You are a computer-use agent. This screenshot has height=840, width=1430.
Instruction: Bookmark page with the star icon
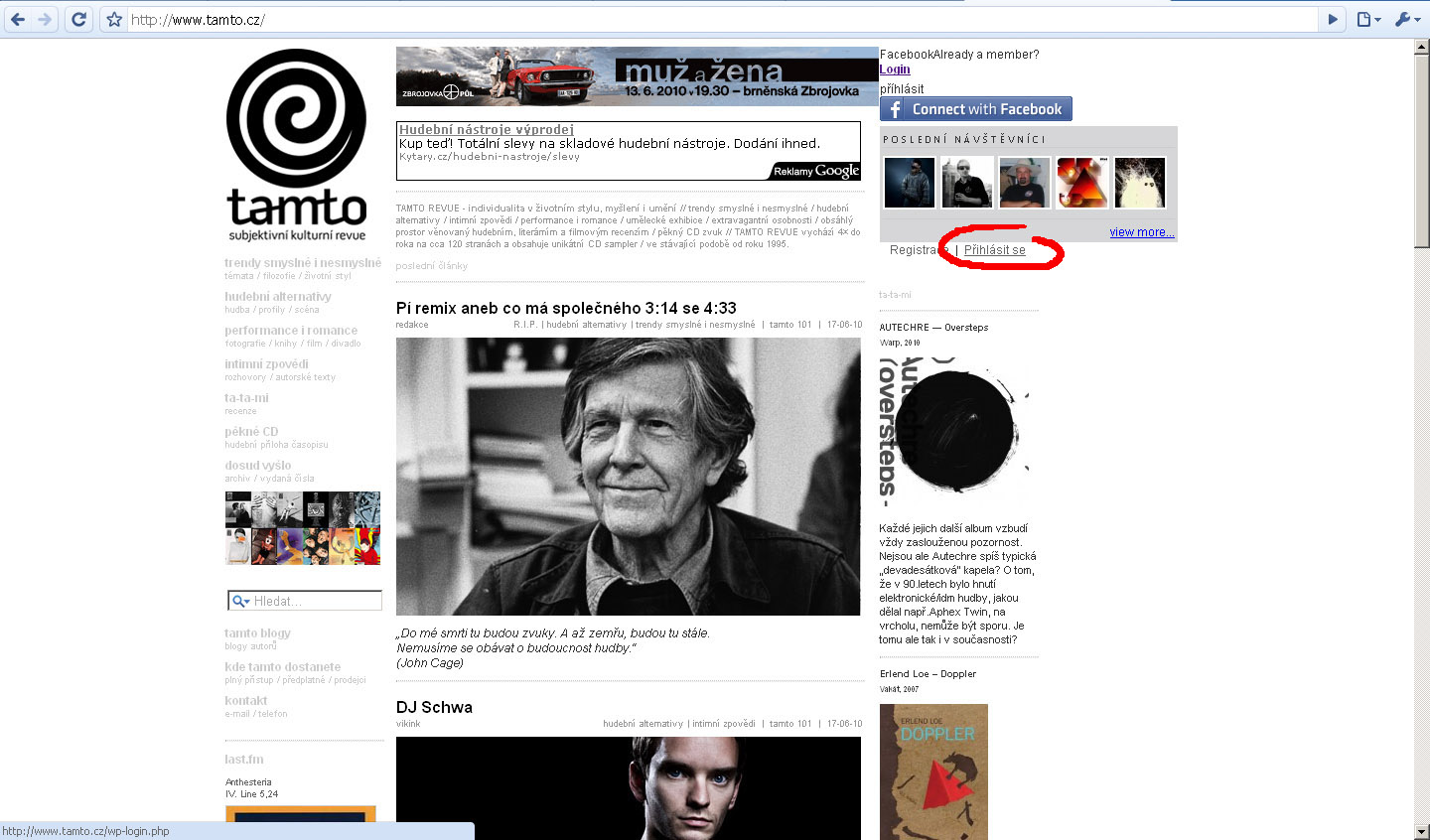[x=114, y=19]
